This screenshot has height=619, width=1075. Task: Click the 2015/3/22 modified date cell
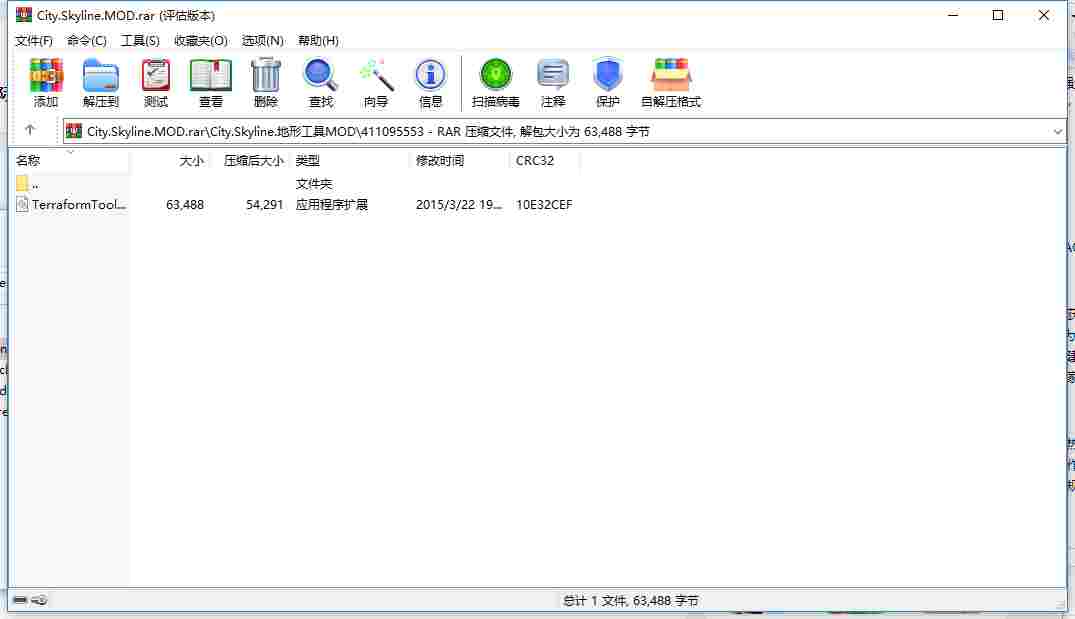click(459, 204)
